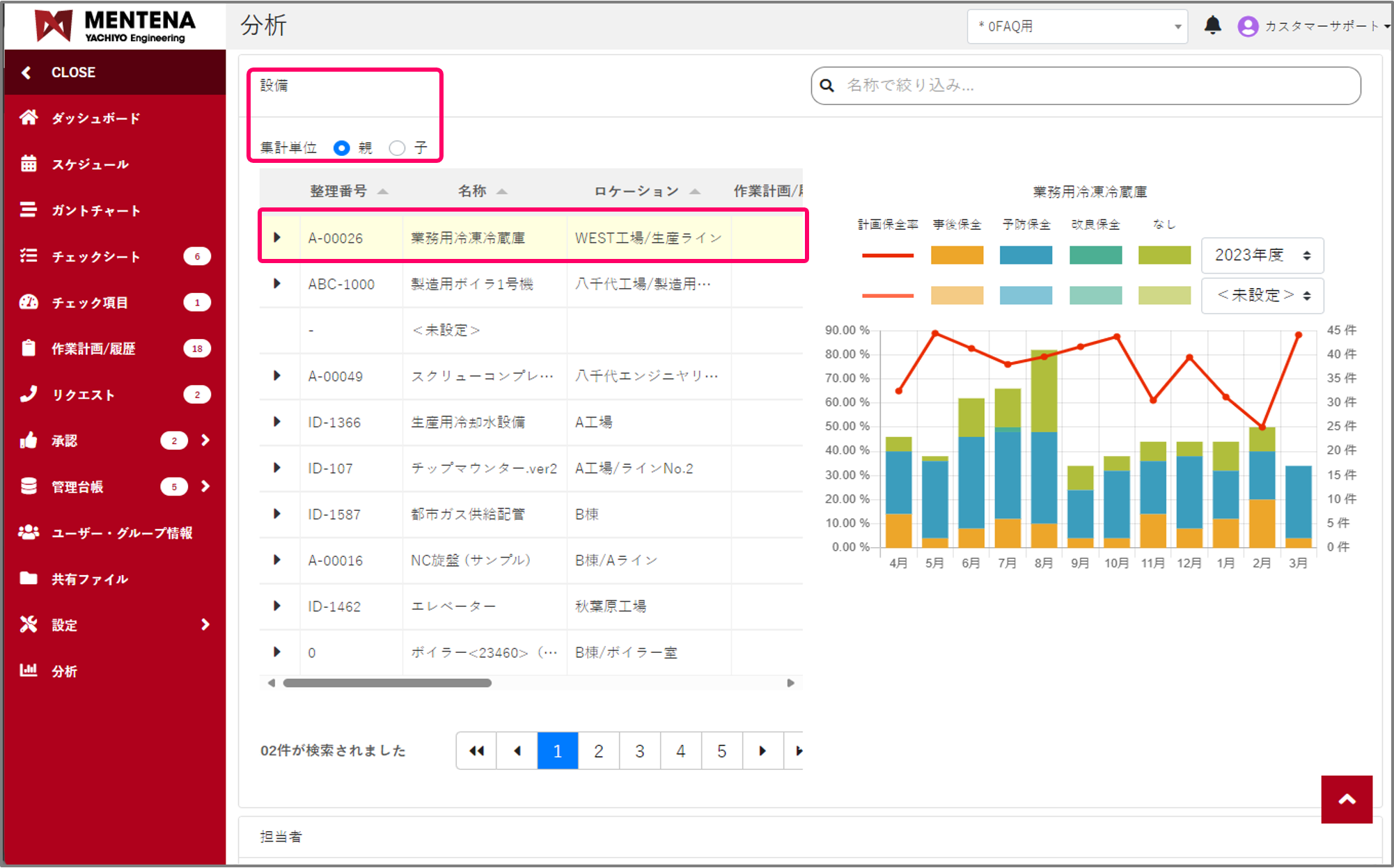This screenshot has width=1394, height=868.
Task: Toggle the 予防保全 legend series
Action: 1026,225
